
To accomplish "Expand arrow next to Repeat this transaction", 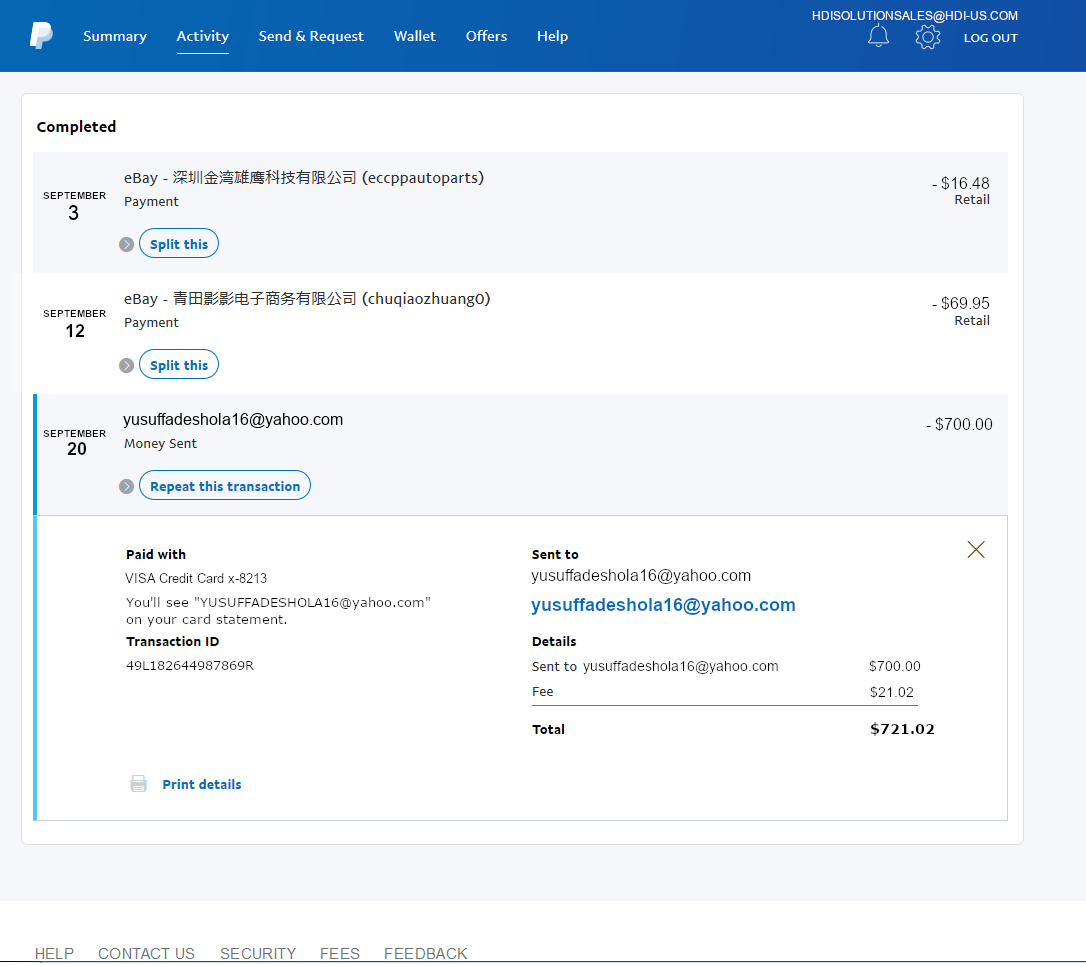I will [126, 487].
